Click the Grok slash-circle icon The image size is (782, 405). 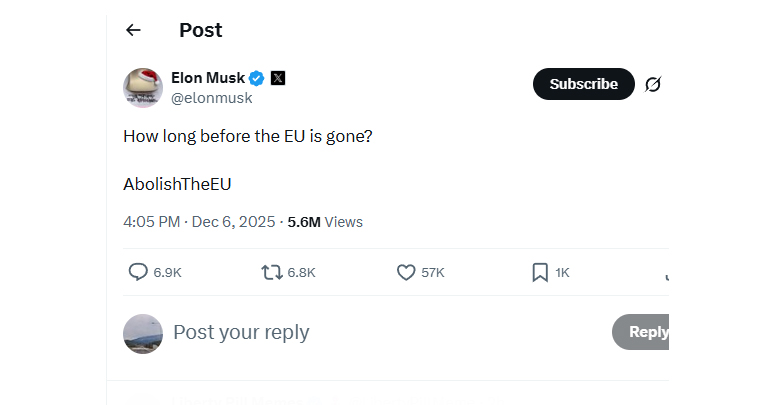tap(653, 84)
